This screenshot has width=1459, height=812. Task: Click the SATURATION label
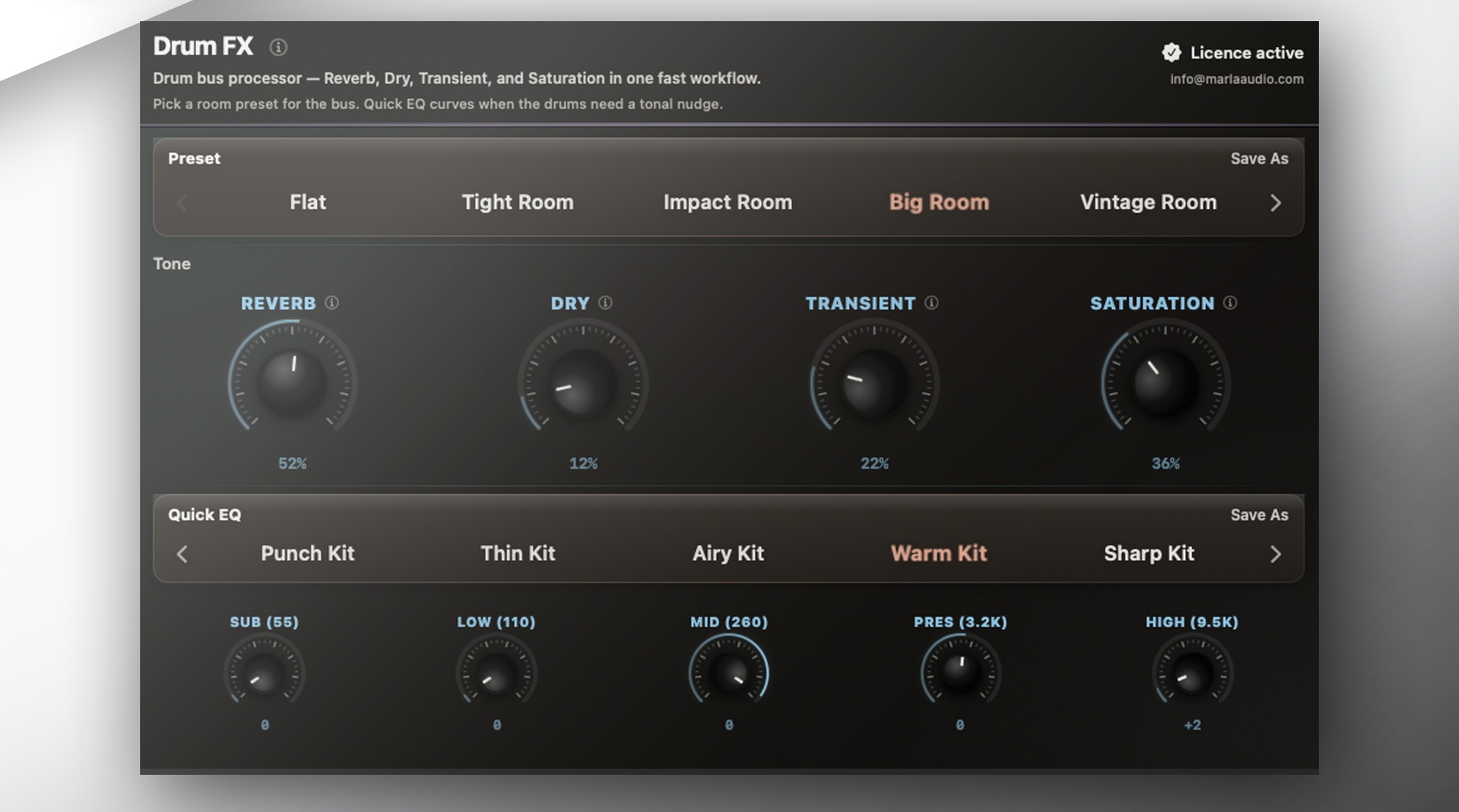[1152, 303]
